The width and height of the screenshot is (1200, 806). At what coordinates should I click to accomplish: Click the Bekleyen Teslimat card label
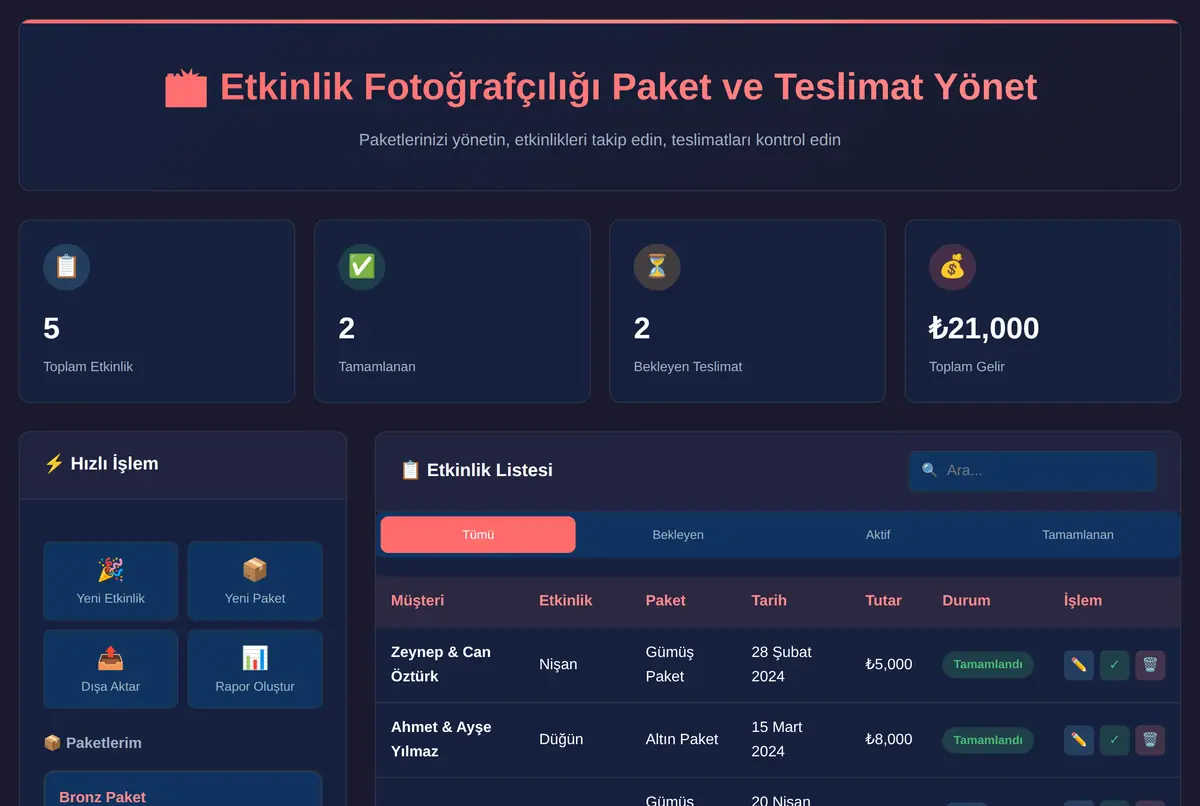coord(688,367)
